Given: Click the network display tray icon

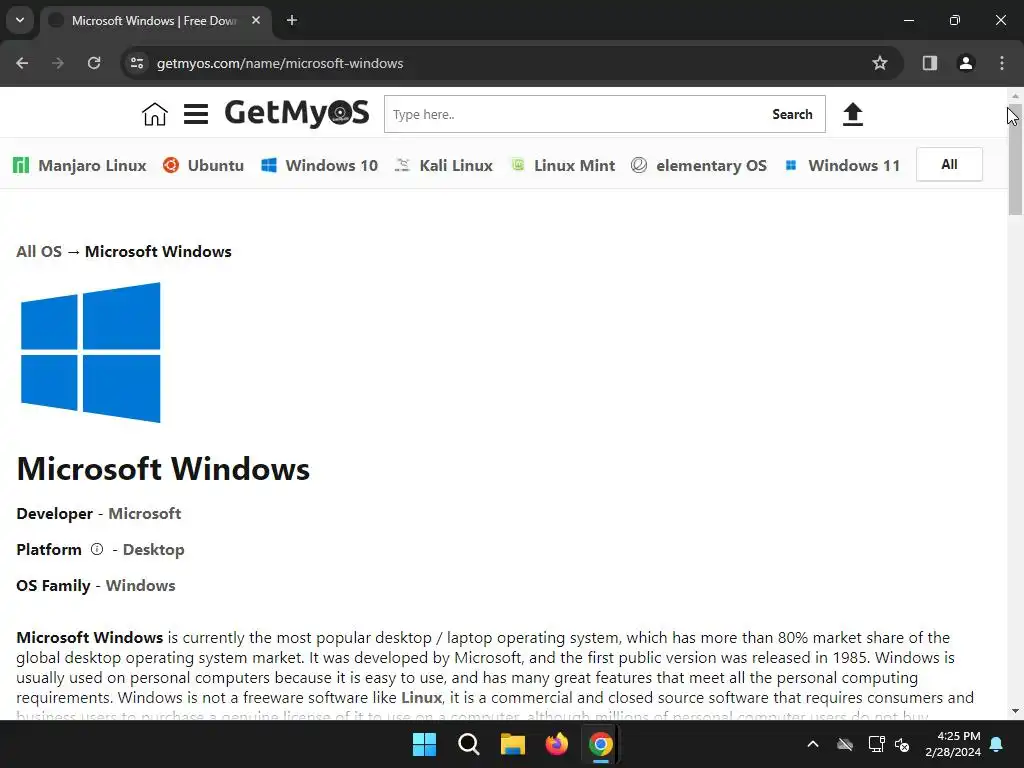Looking at the screenshot, I should [x=876, y=744].
